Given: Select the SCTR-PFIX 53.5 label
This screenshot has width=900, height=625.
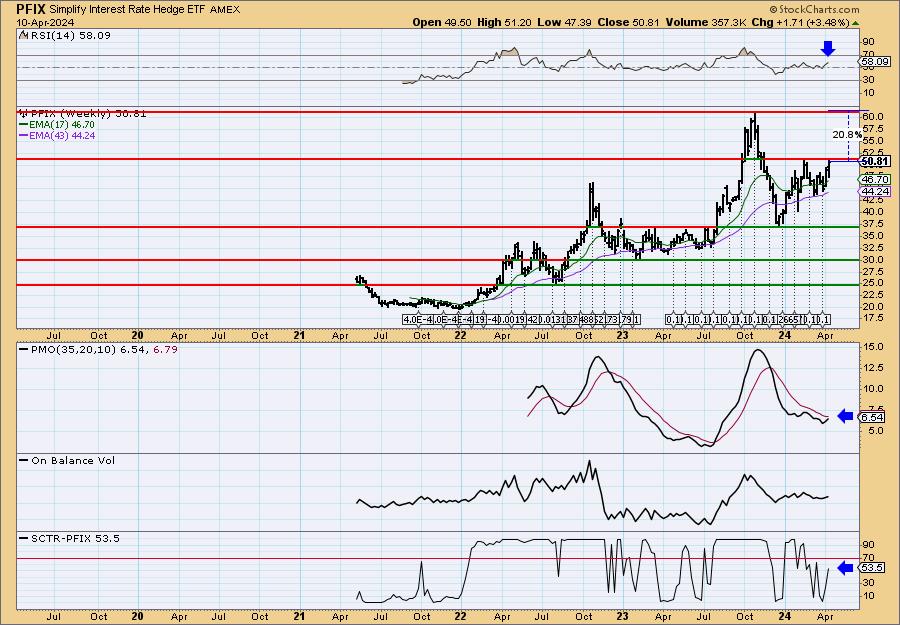Looking at the screenshot, I should pos(75,538).
